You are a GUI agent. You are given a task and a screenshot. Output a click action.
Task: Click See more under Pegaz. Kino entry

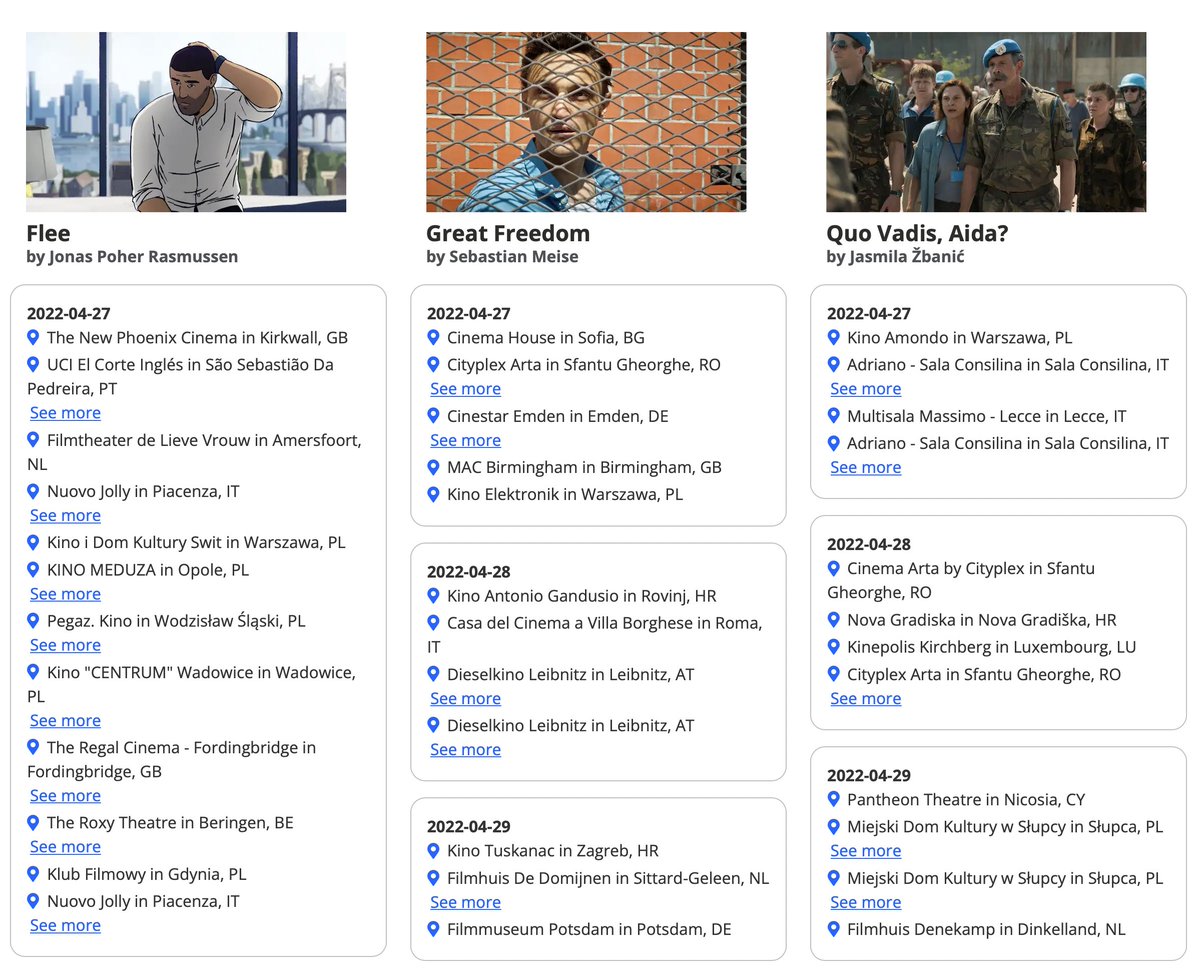click(65, 645)
